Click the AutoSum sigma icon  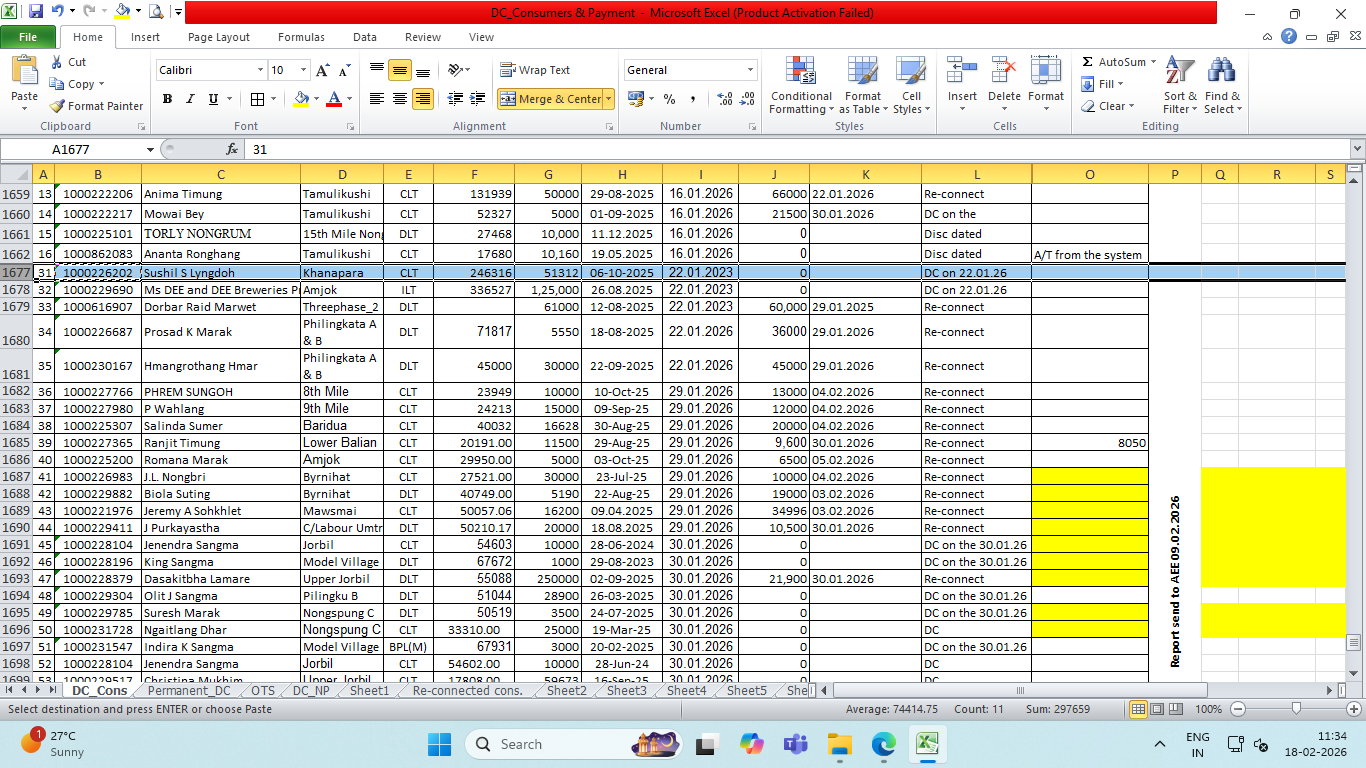coord(1088,62)
